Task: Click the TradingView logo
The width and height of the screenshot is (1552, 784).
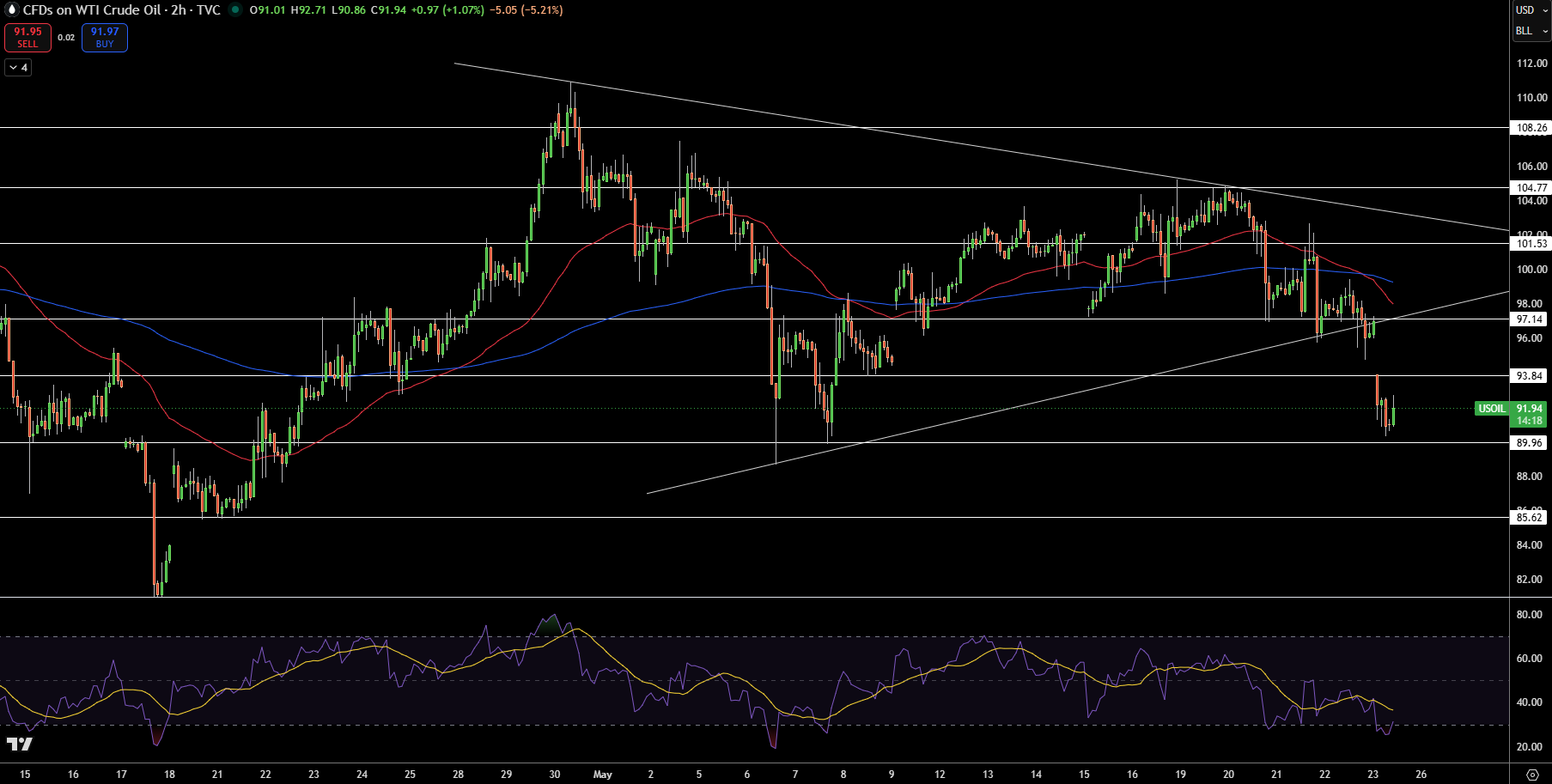Action: click(x=19, y=744)
